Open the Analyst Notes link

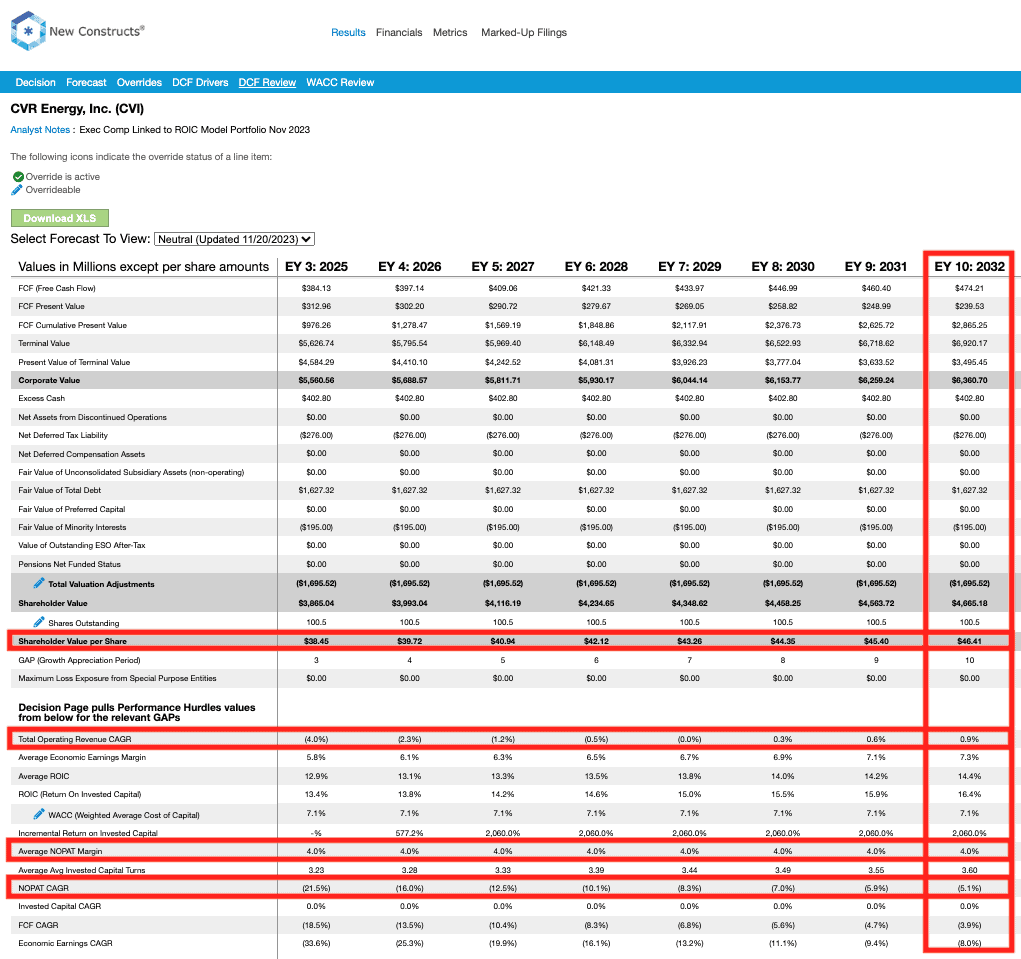pyautogui.click(x=40, y=130)
